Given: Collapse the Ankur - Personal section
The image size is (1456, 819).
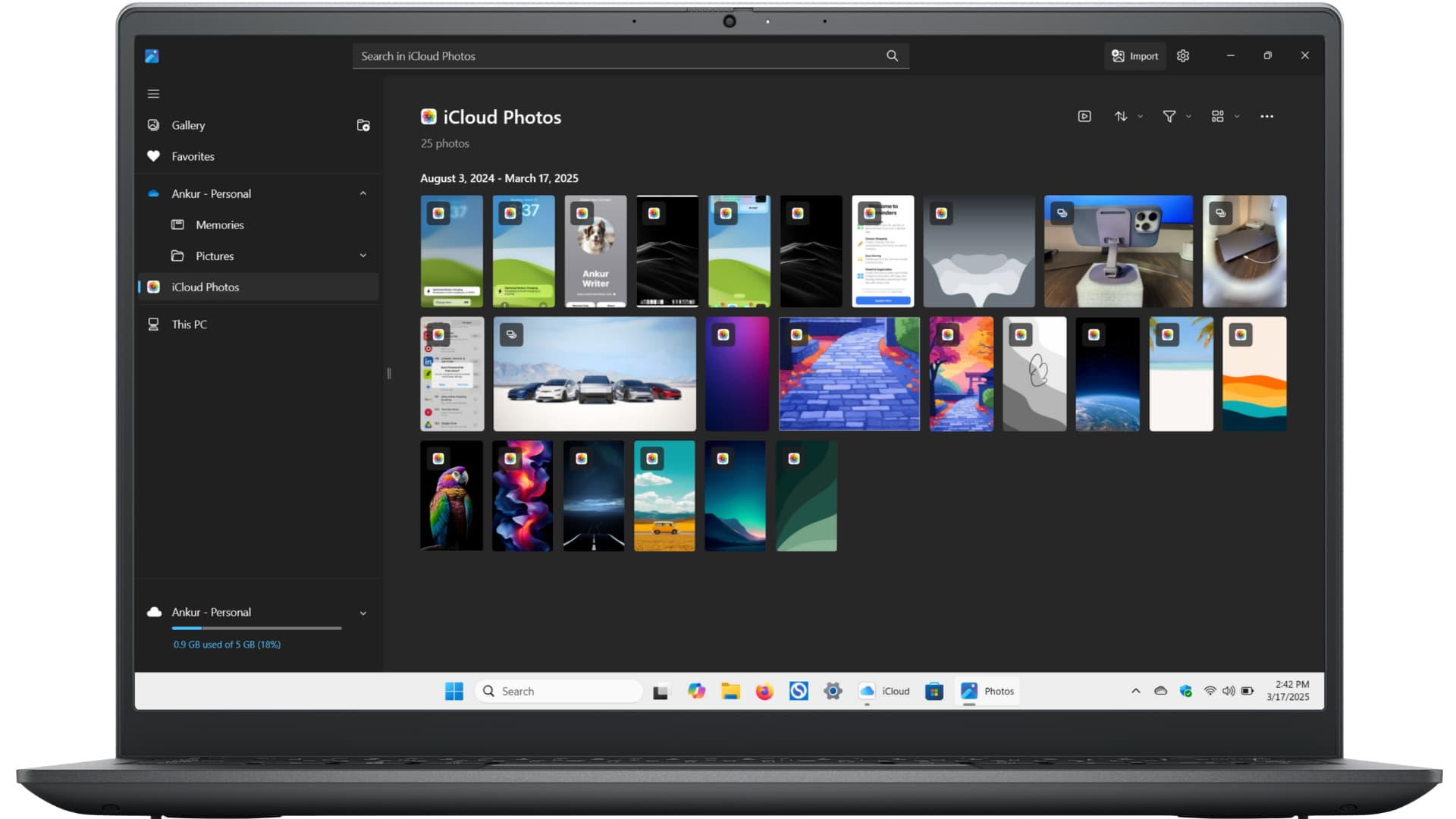Looking at the screenshot, I should [x=363, y=194].
